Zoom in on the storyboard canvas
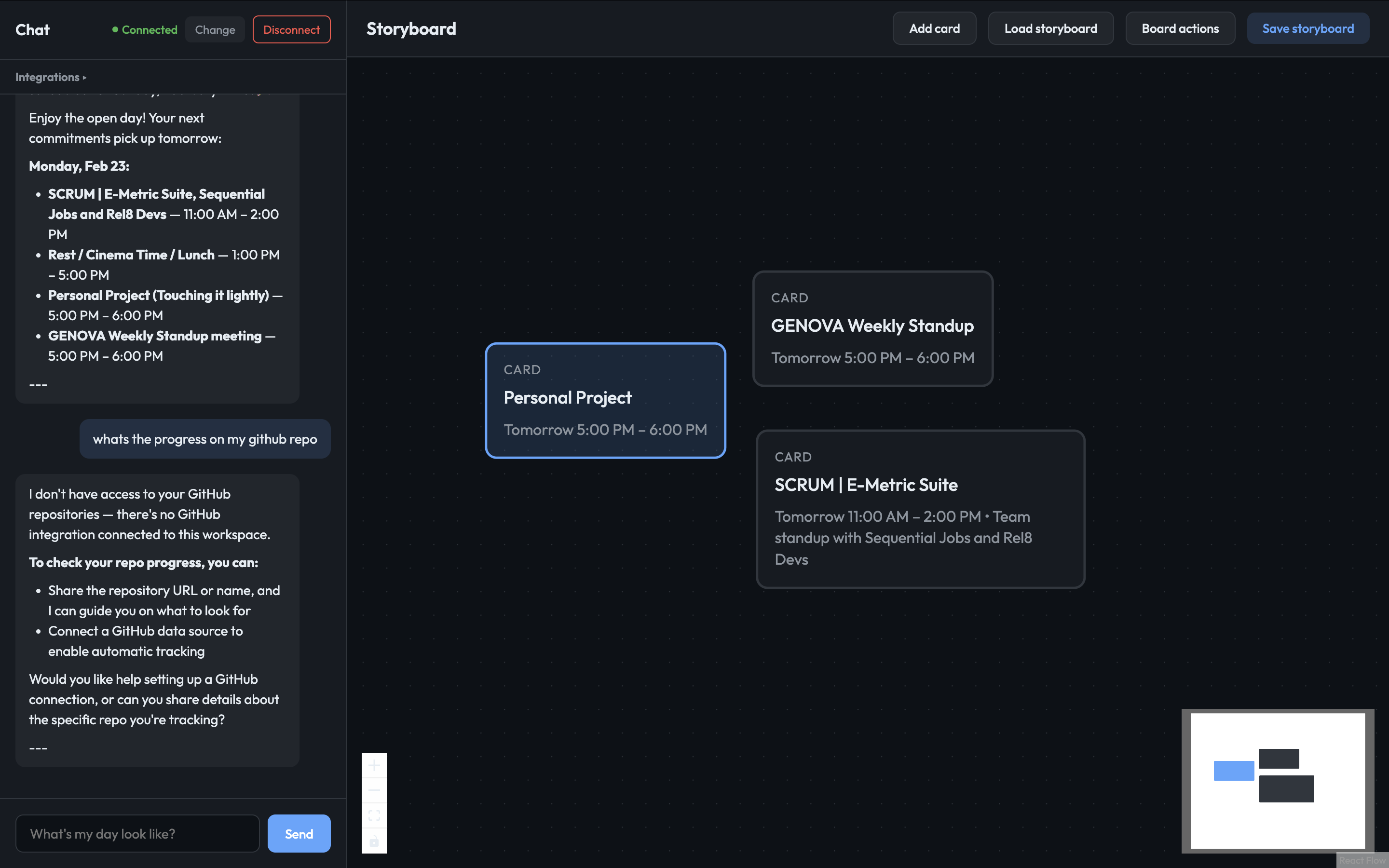The image size is (1389, 868). click(374, 765)
